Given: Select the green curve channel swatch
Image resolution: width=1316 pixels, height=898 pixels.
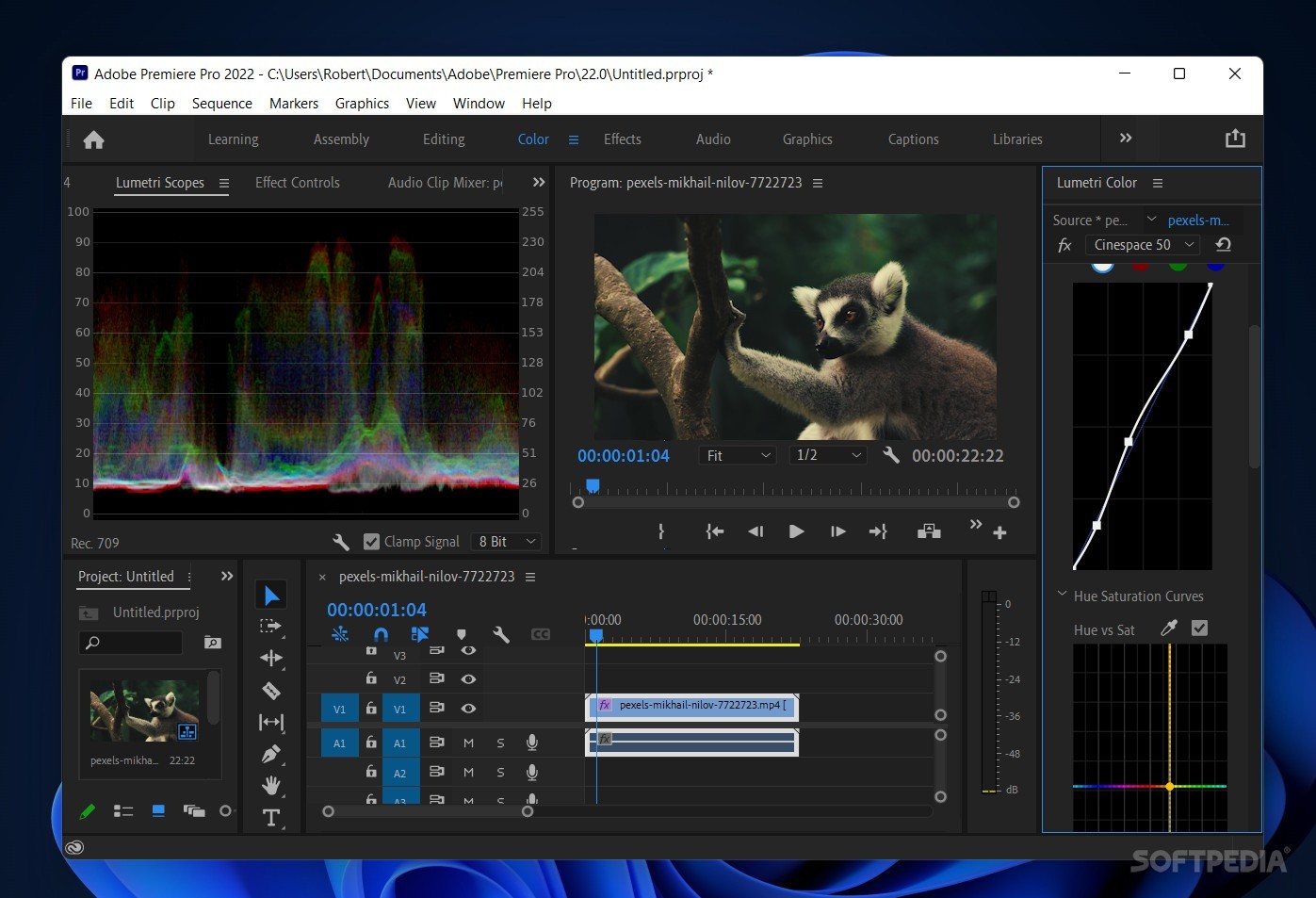Looking at the screenshot, I should (x=1178, y=266).
